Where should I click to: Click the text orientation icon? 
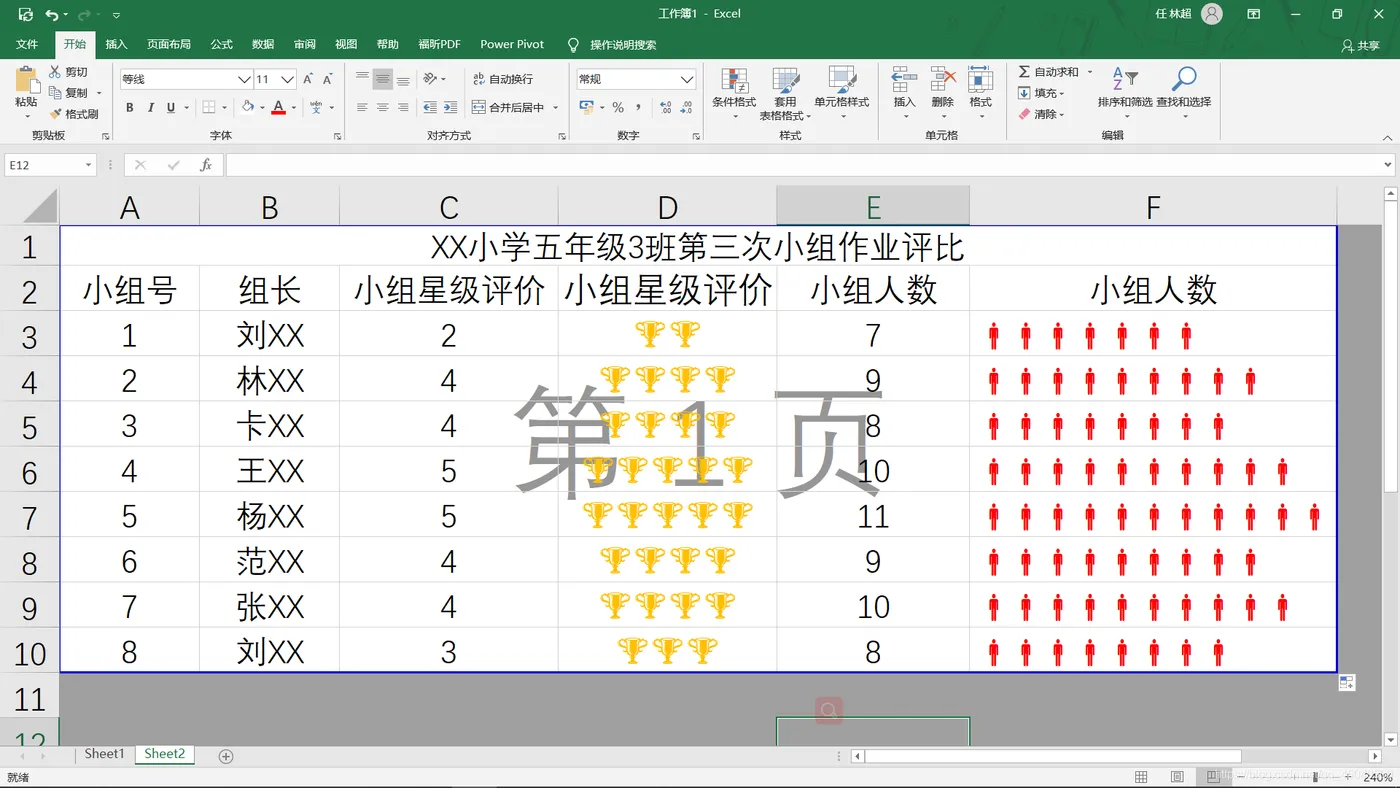pos(430,79)
